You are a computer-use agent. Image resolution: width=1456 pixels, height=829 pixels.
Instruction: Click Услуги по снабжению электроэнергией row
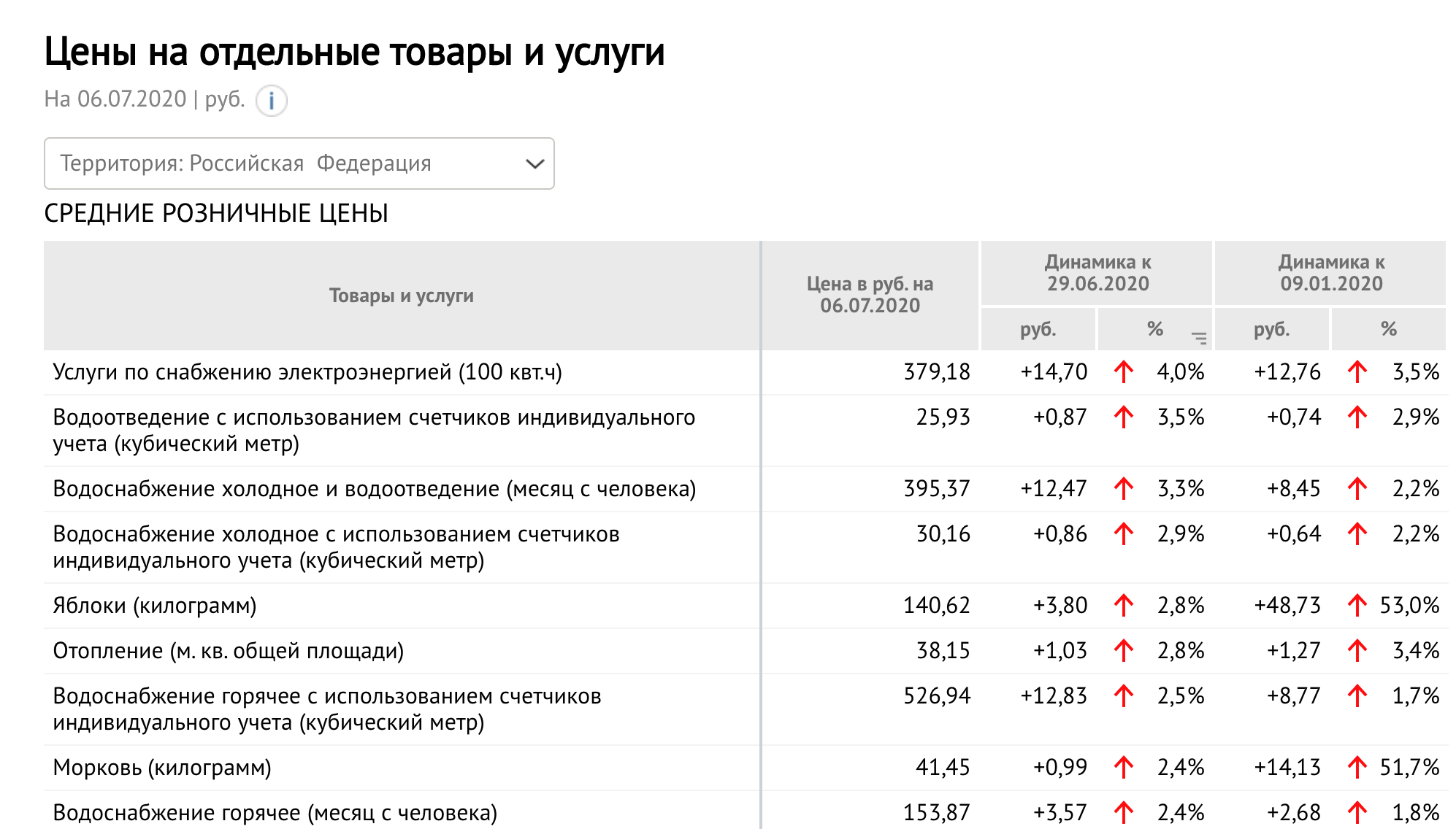(x=307, y=372)
